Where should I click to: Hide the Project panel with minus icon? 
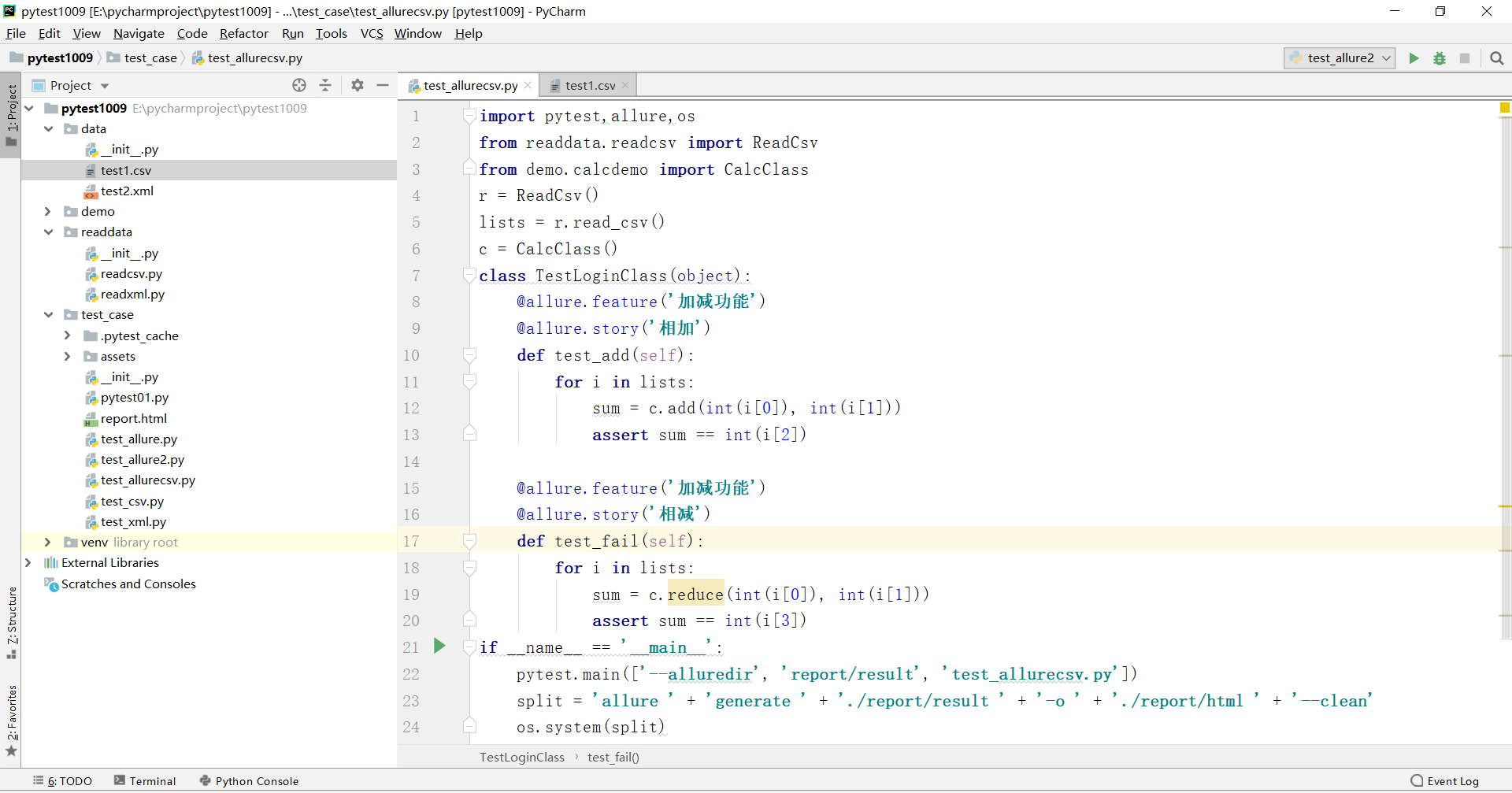click(383, 85)
